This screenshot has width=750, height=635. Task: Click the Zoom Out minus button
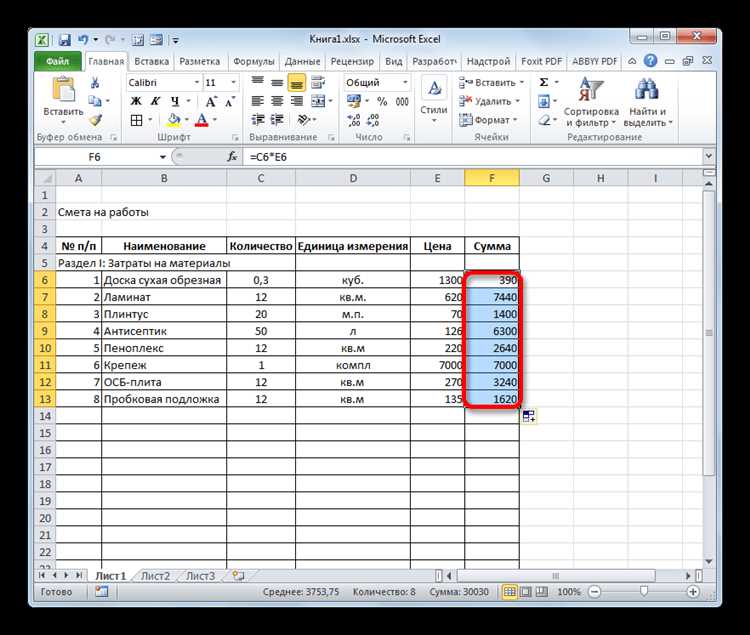(x=595, y=592)
